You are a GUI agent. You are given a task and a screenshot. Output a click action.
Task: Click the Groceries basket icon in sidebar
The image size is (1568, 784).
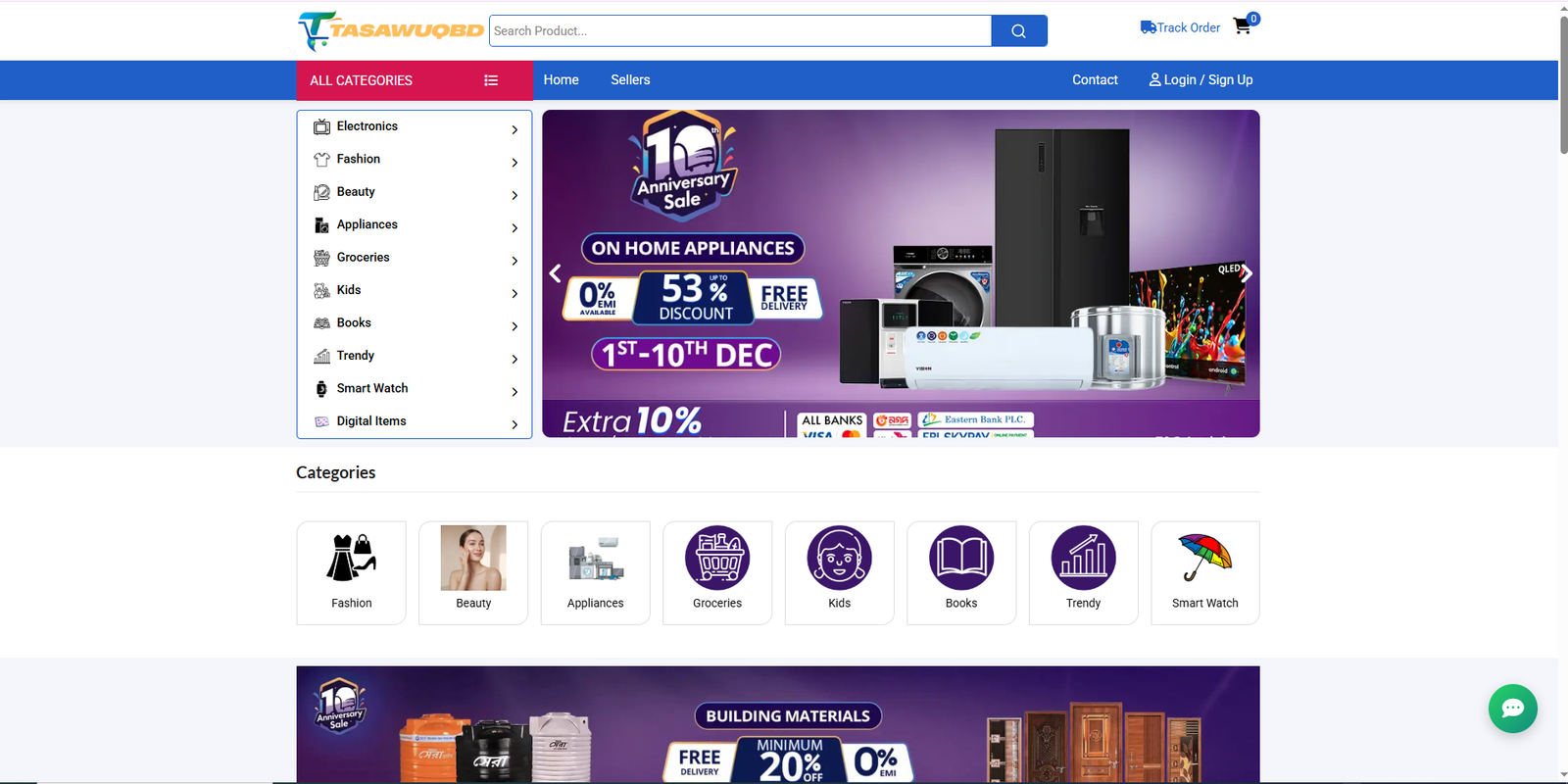coord(321,258)
